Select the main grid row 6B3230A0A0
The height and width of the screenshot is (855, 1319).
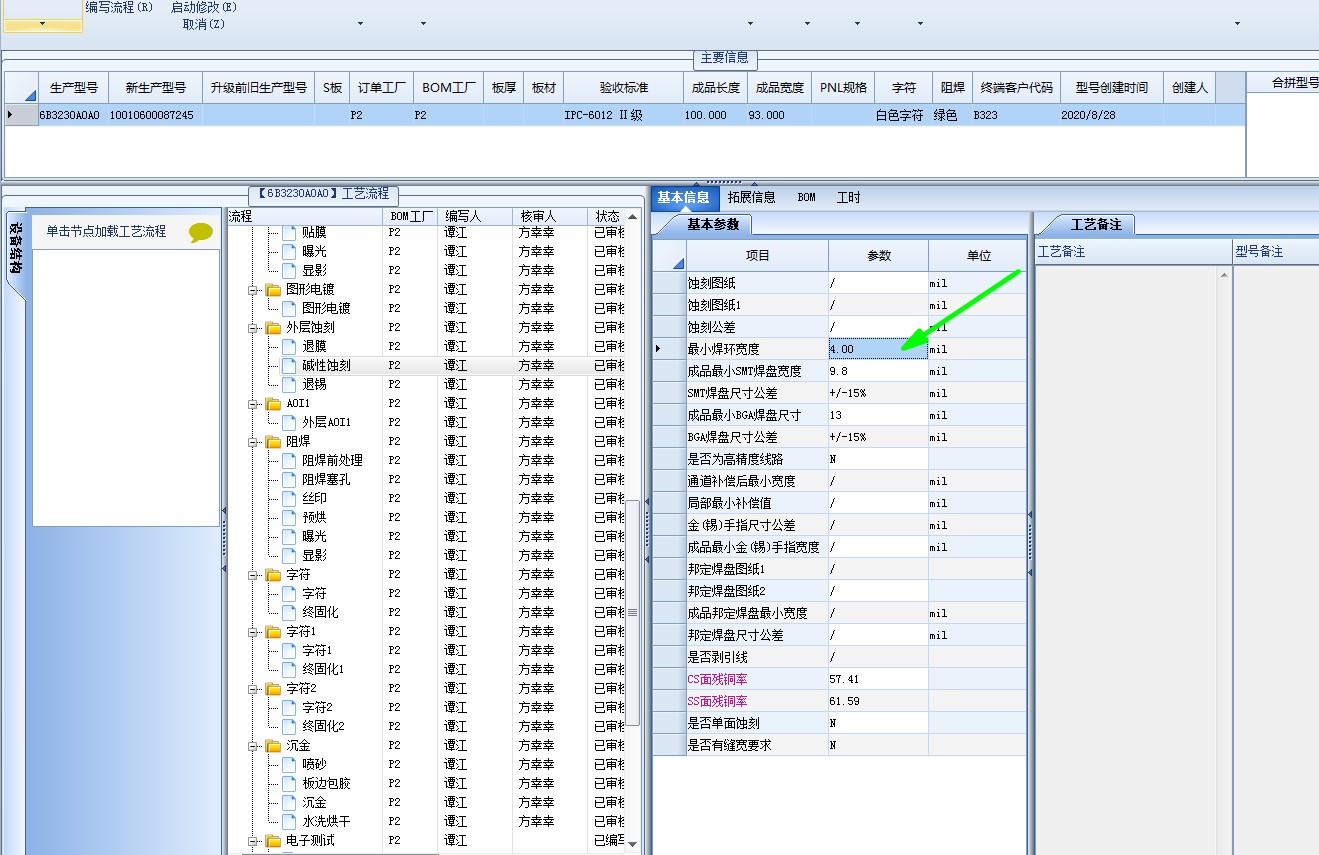coord(624,115)
